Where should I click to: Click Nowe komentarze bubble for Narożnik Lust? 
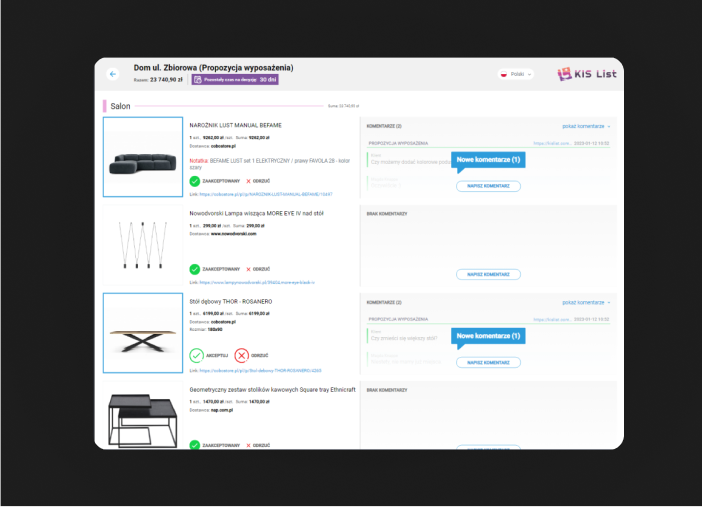click(x=488, y=160)
